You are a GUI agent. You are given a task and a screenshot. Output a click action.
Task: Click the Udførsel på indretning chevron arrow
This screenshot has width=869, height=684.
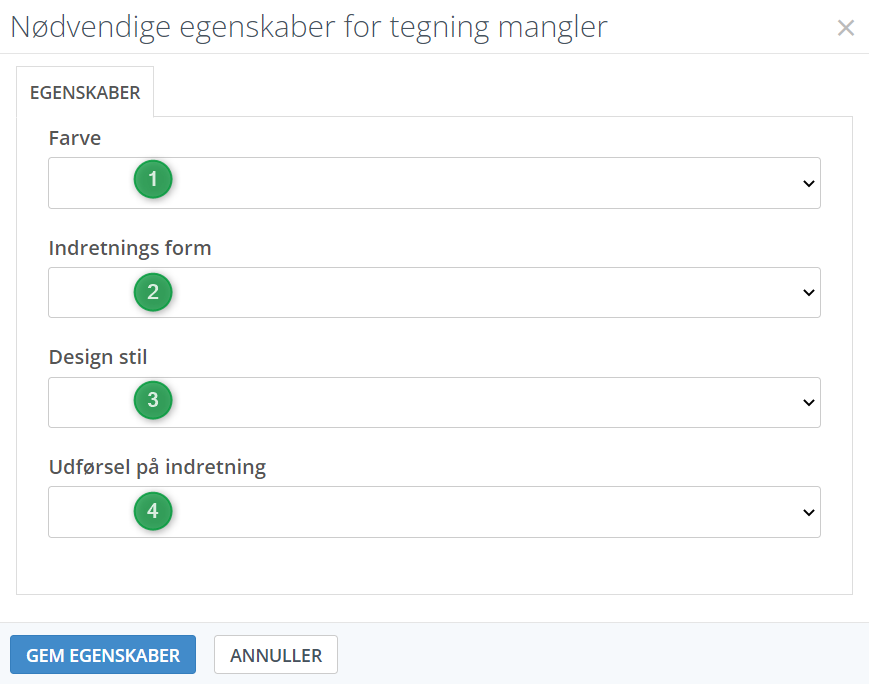click(x=808, y=512)
